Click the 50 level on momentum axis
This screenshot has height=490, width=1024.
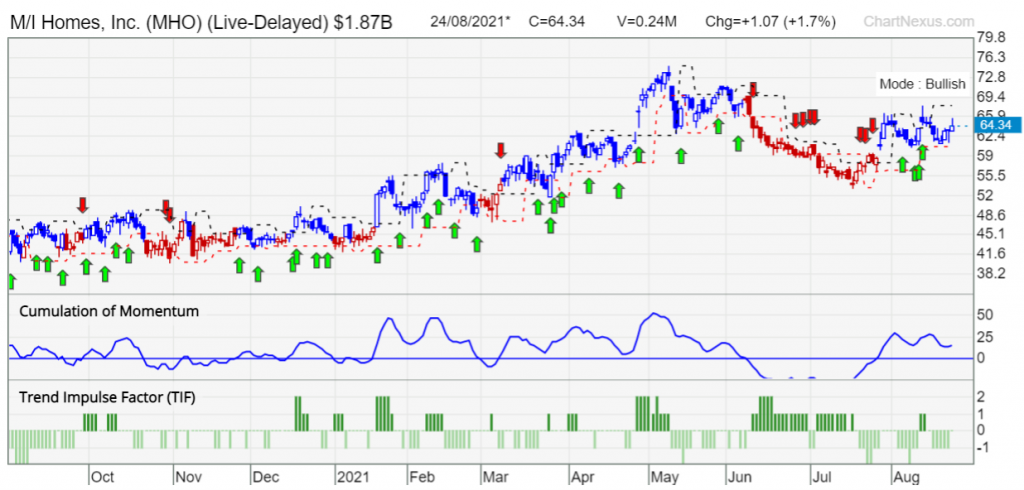pyautogui.click(x=985, y=315)
